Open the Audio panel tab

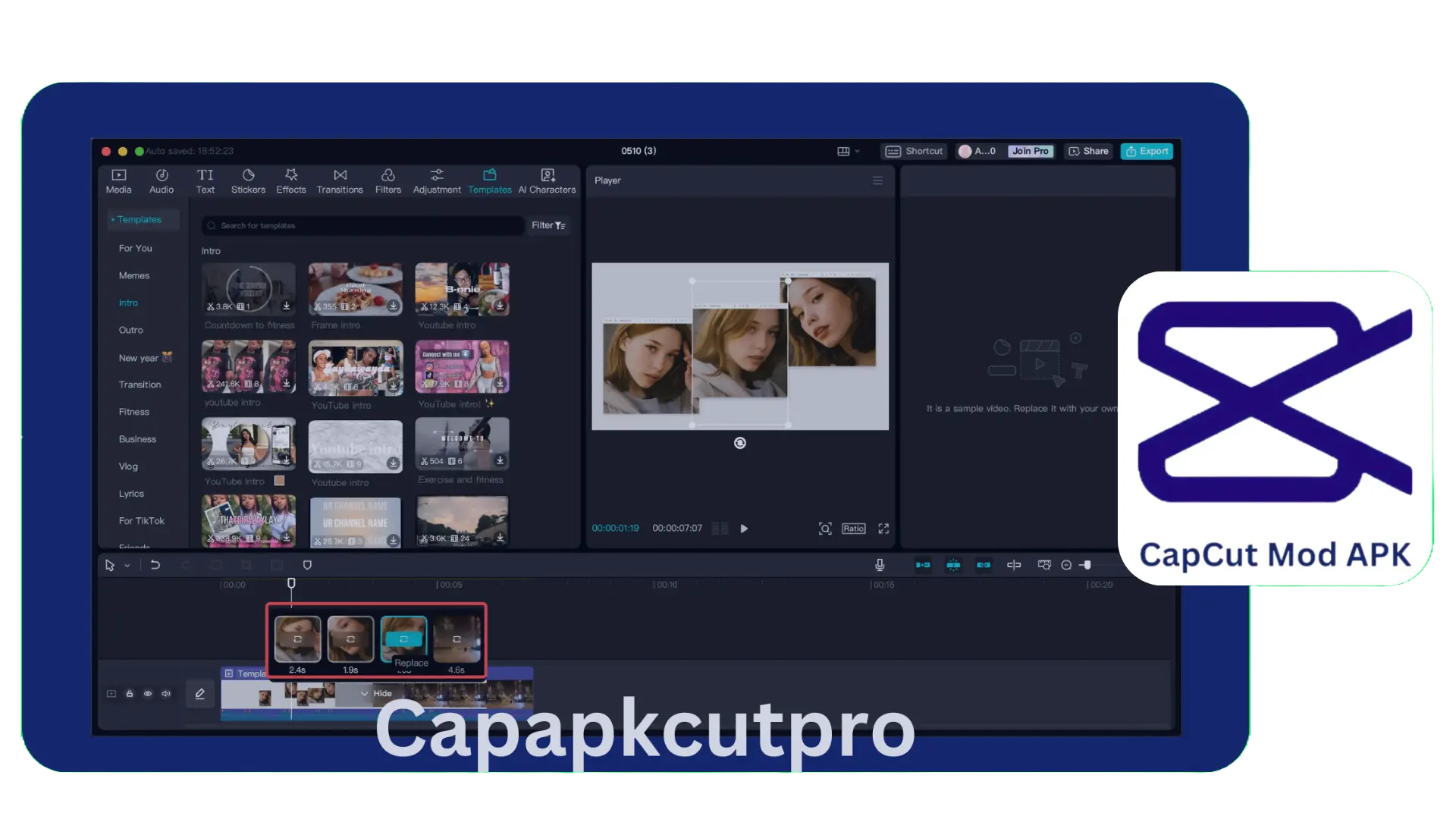click(x=162, y=181)
